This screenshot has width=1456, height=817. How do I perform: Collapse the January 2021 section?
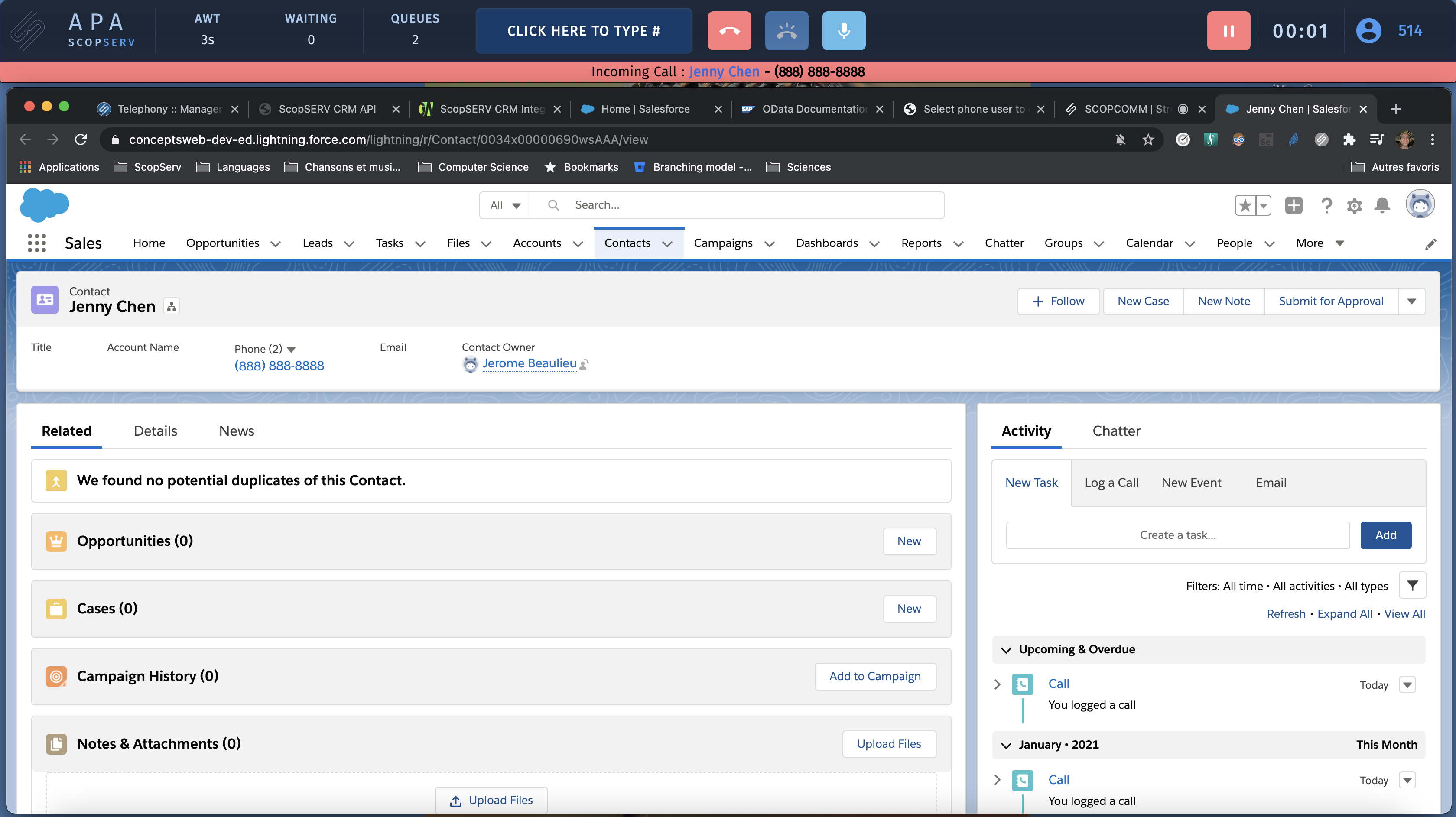point(1005,745)
